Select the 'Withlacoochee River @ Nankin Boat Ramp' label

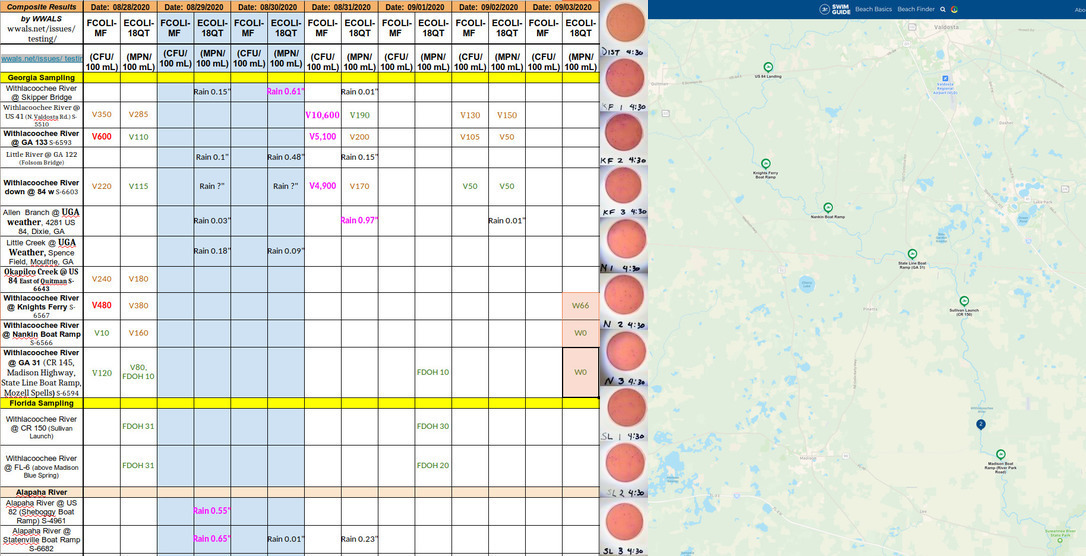tap(42, 333)
